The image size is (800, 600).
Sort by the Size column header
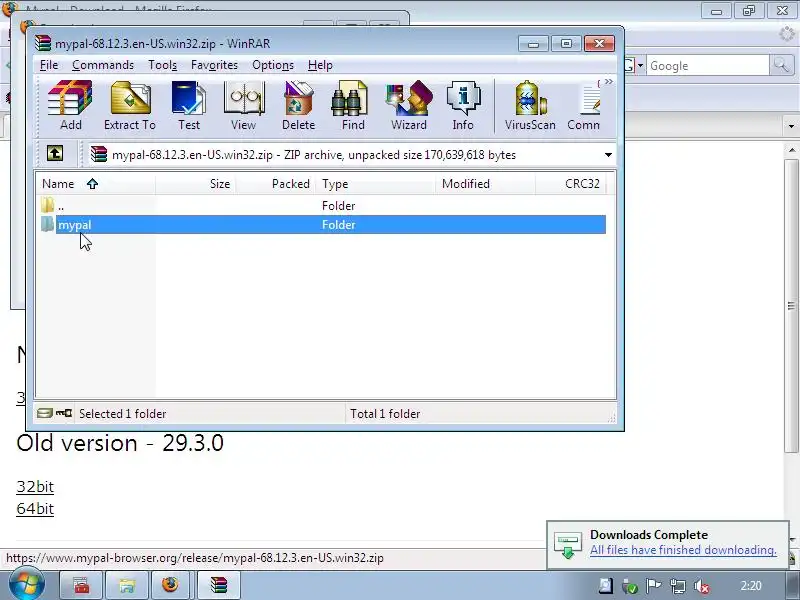[196, 184]
